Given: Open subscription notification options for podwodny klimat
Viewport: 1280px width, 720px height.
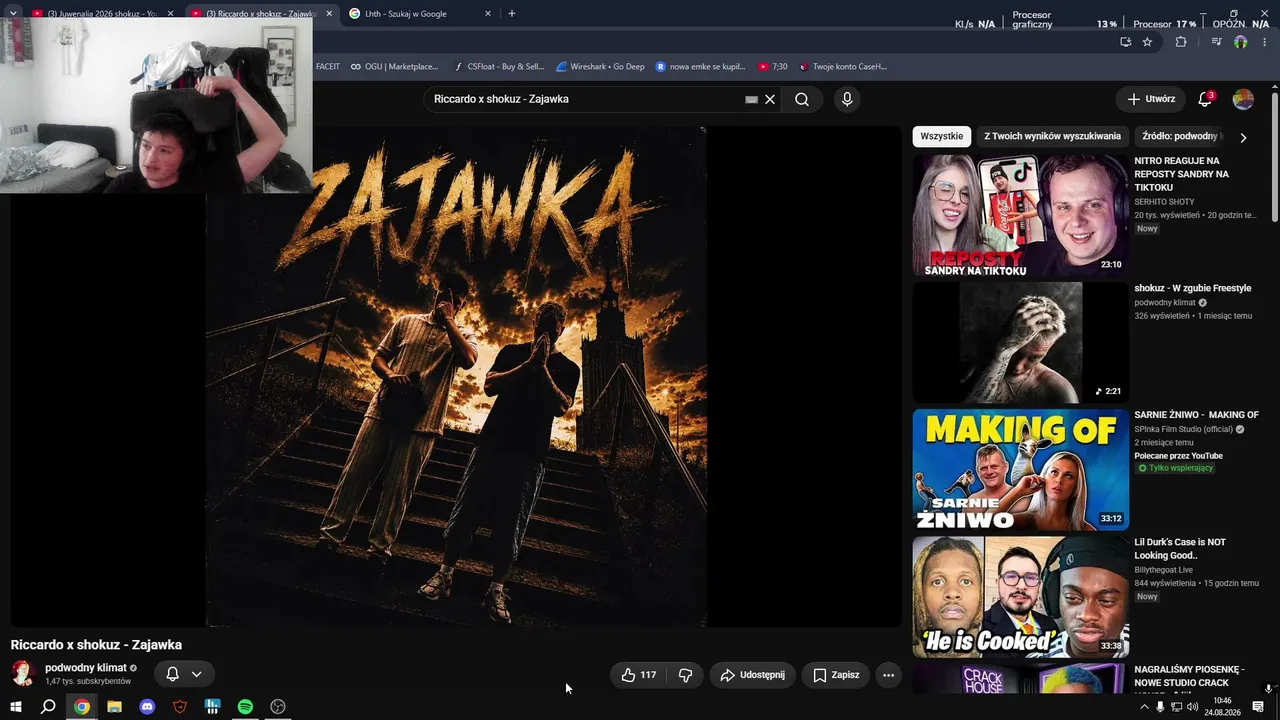Looking at the screenshot, I should (x=184, y=674).
